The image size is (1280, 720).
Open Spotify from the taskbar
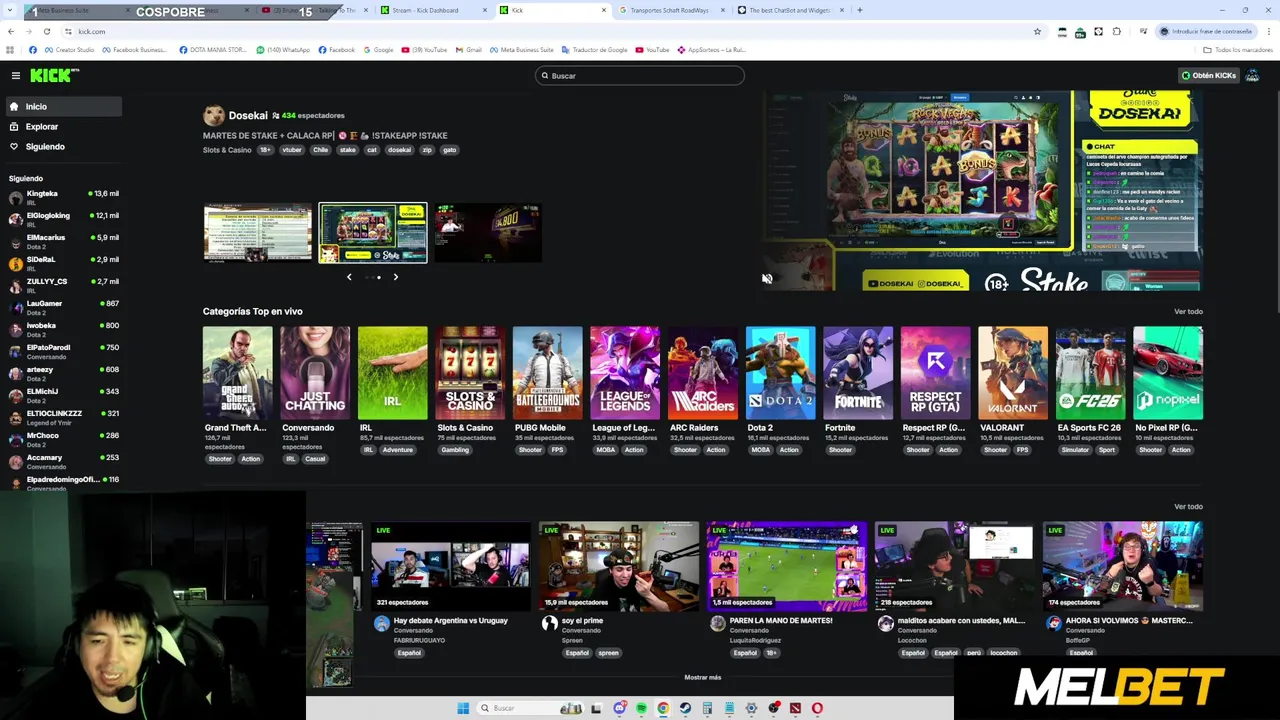click(641, 708)
